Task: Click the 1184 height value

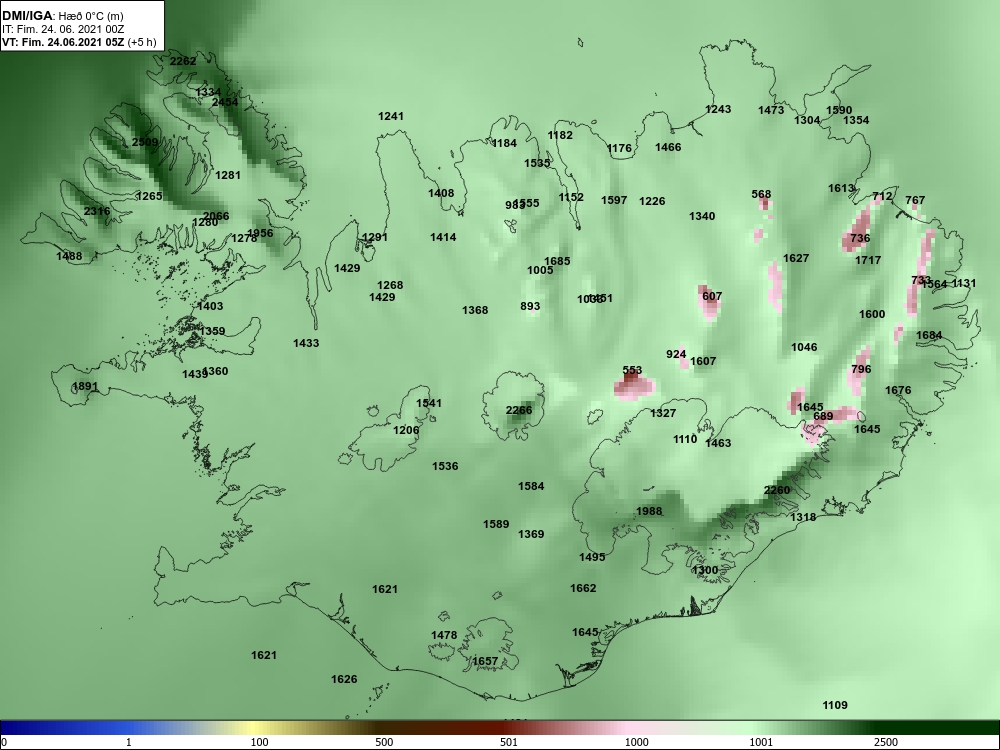Action: pyautogui.click(x=504, y=143)
